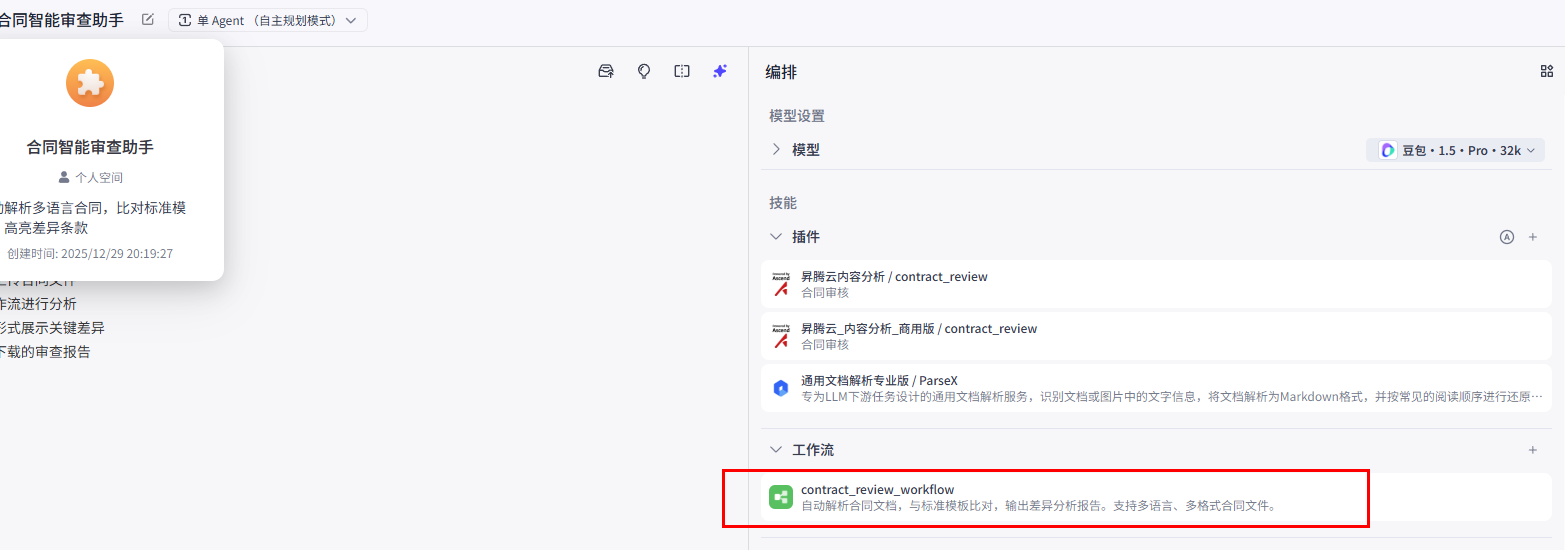
Task: Click the 模型设置 section label
Action: (797, 116)
